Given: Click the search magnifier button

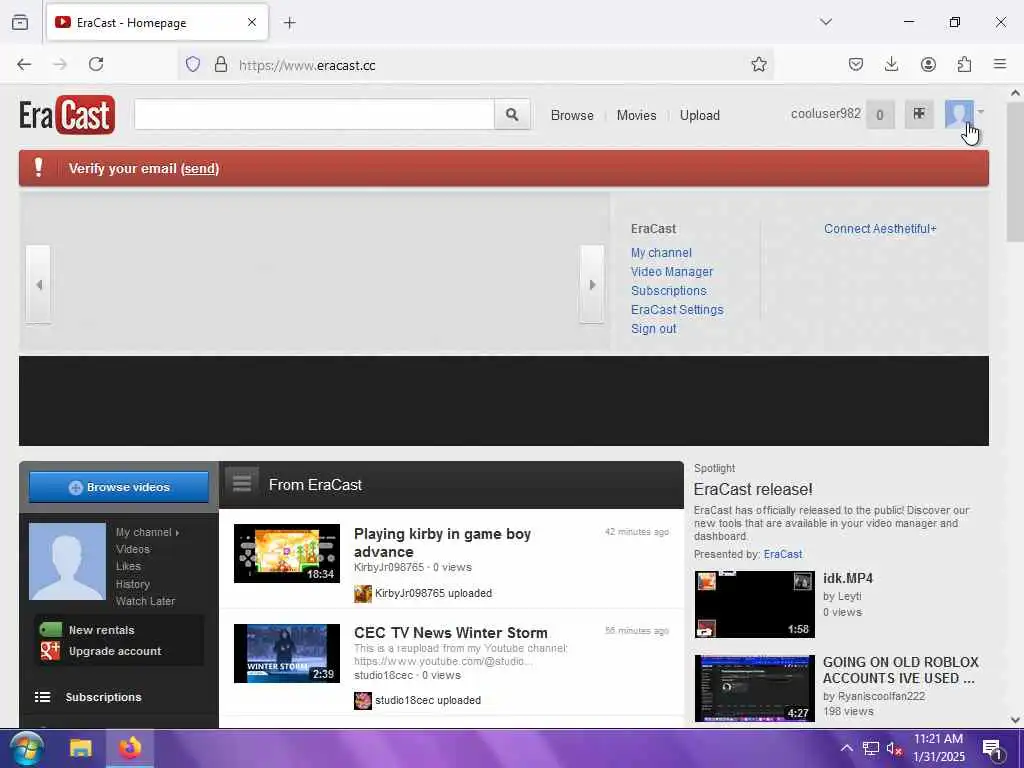Looking at the screenshot, I should (512, 115).
